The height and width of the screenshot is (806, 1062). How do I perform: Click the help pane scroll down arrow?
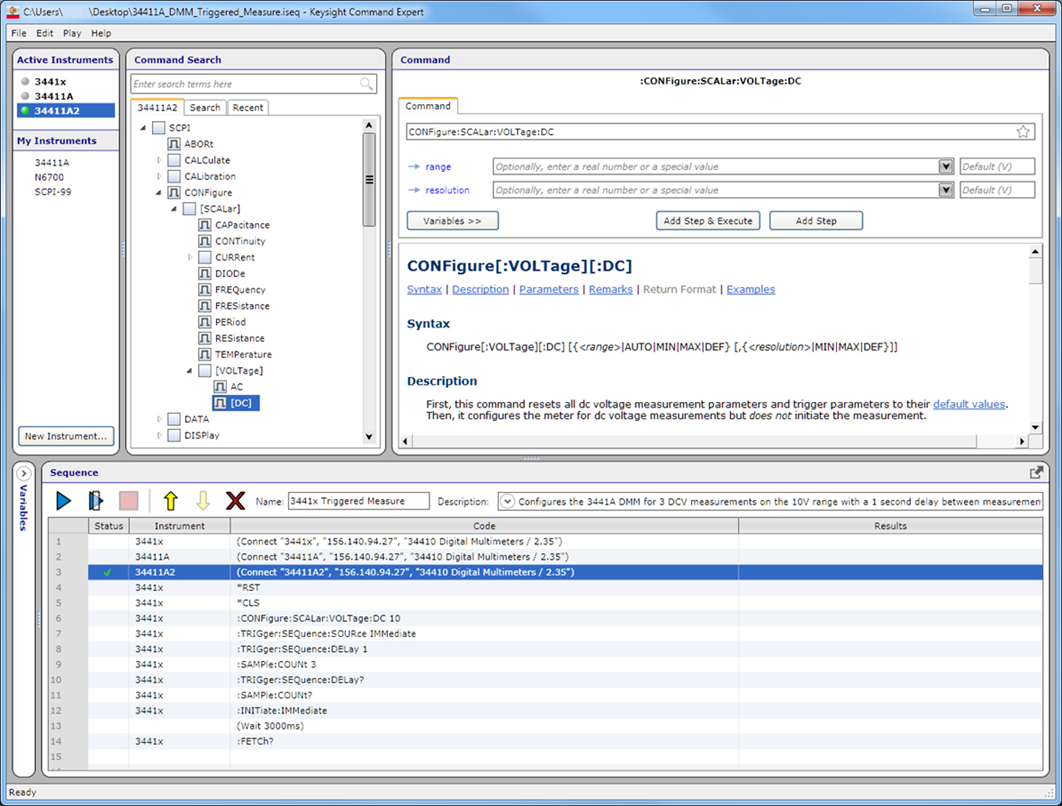[x=1035, y=427]
